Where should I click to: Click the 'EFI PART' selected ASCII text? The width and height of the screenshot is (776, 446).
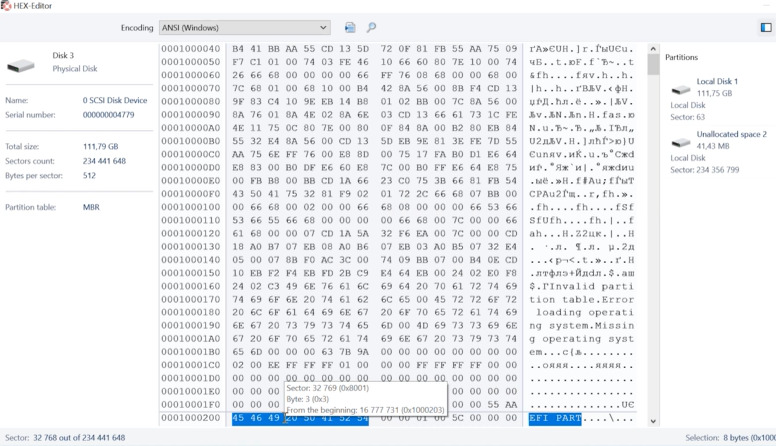pos(555,418)
